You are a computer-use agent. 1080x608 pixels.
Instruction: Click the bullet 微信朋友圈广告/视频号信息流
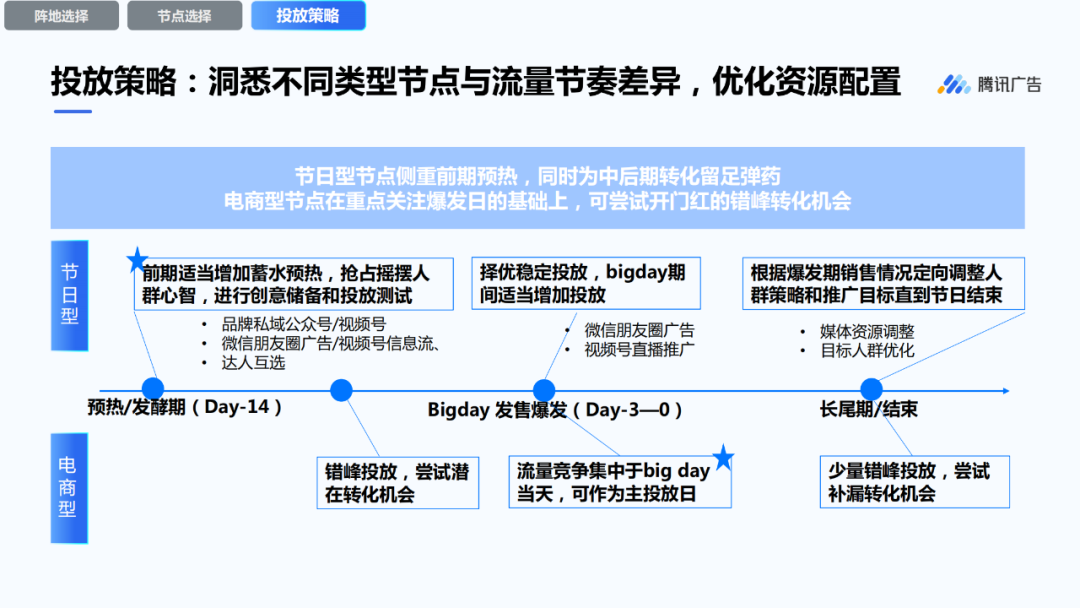click(x=331, y=344)
